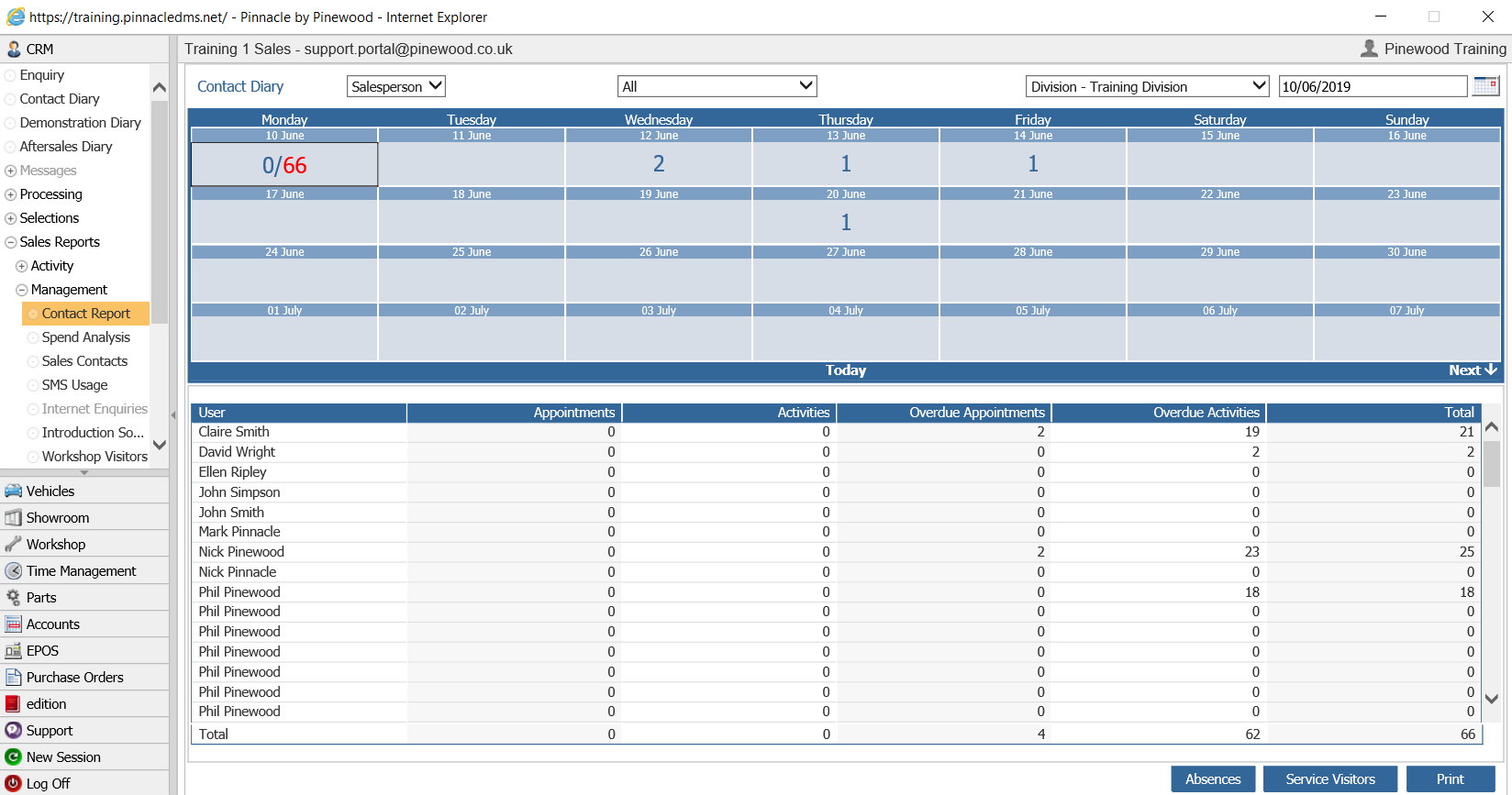
Task: Expand the Processing tree node
Action: (x=11, y=194)
